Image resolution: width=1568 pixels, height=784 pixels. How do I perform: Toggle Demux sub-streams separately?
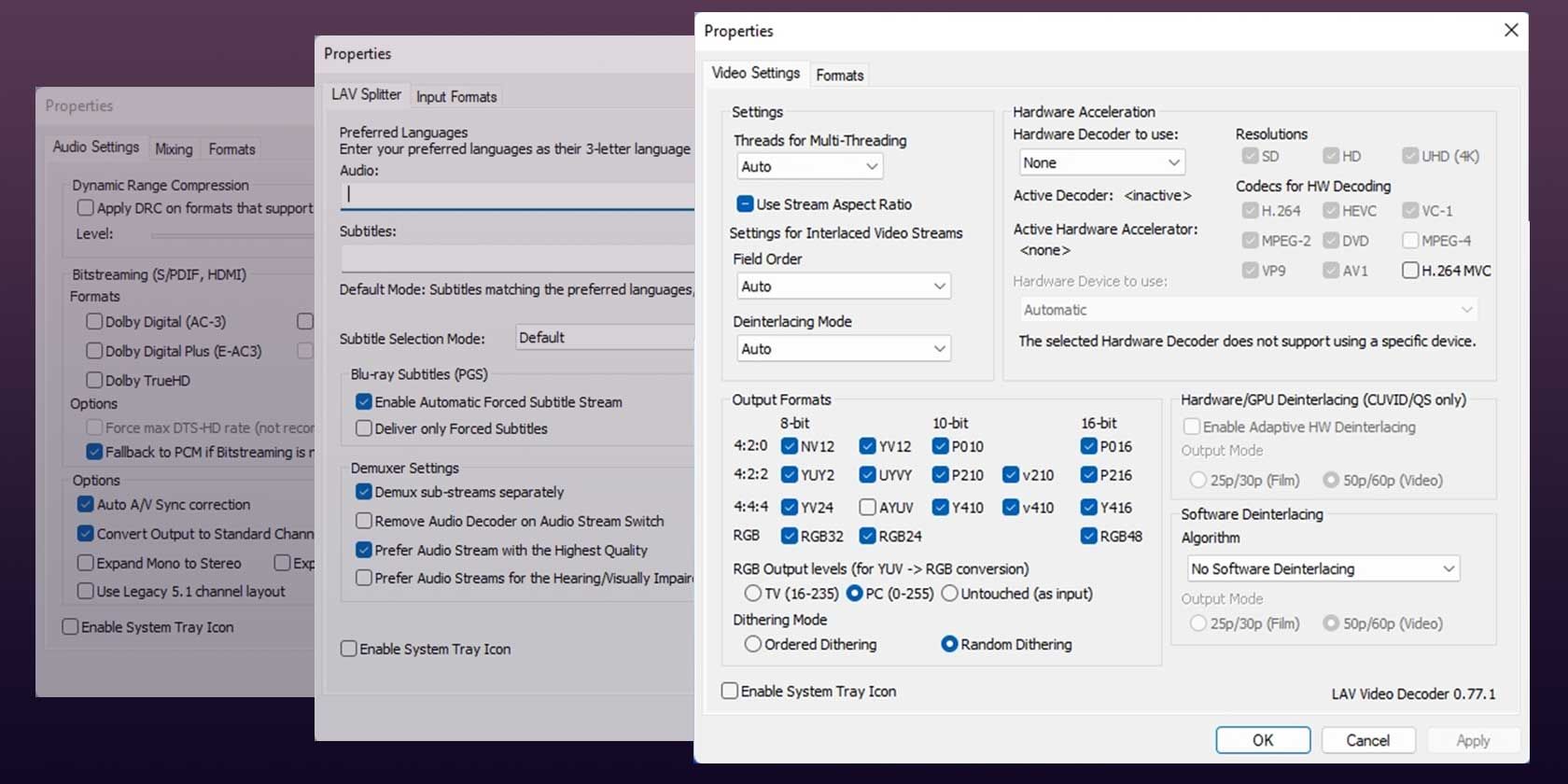tap(364, 492)
